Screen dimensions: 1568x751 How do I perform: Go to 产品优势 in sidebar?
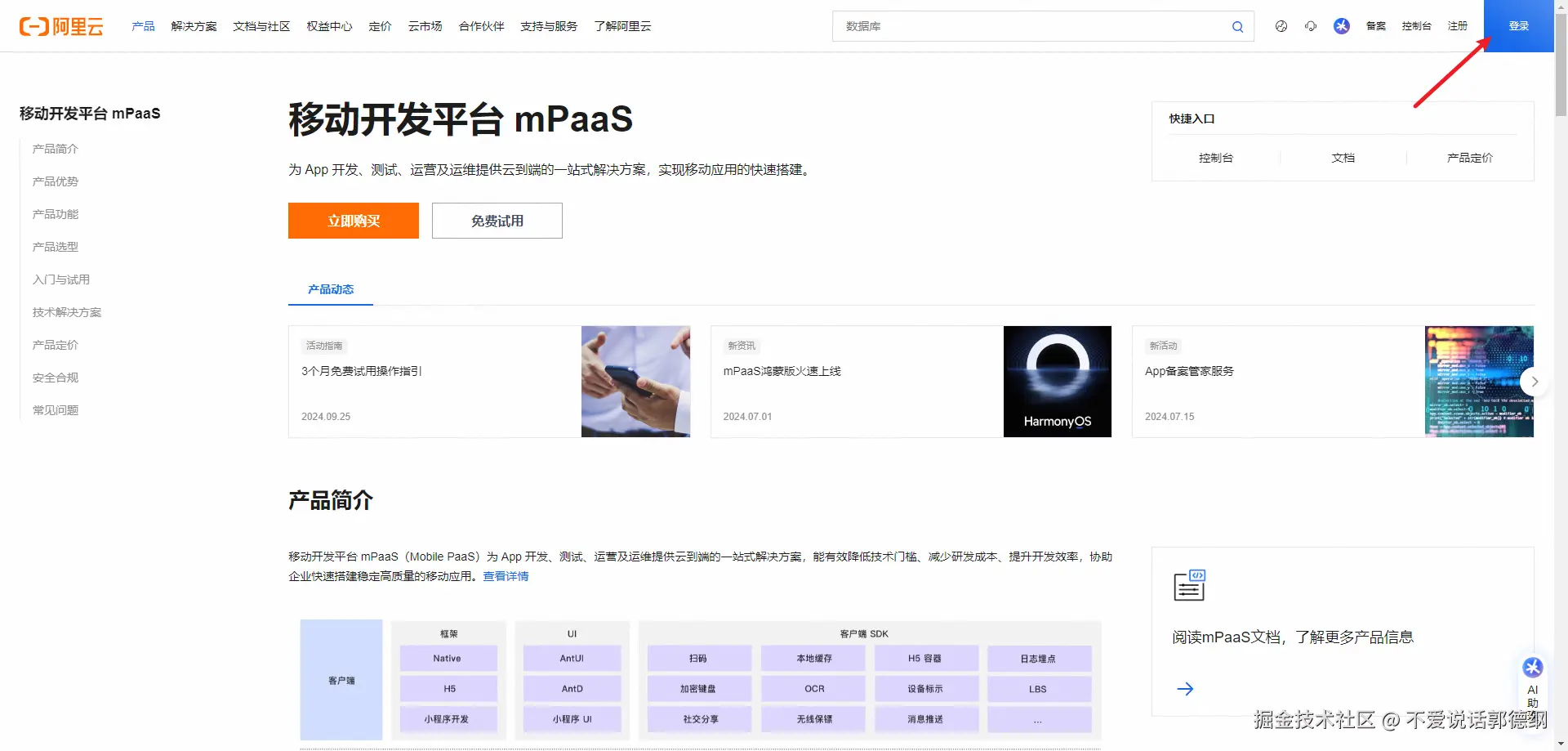tap(56, 181)
